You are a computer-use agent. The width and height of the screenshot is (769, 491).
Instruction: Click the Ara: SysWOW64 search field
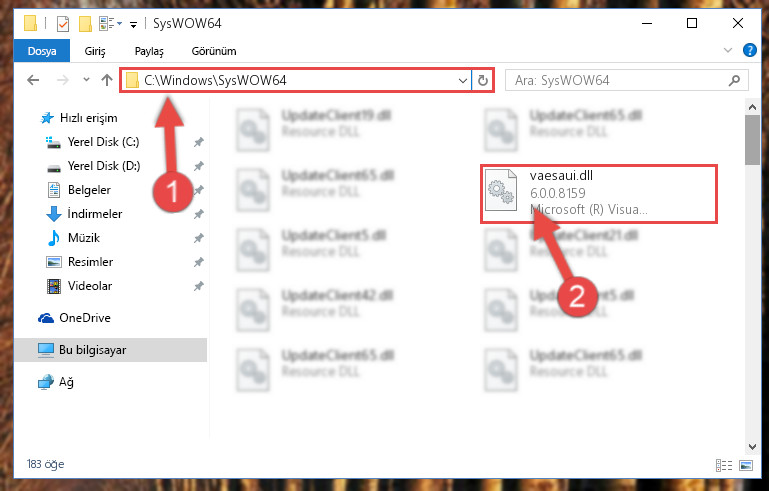coord(618,80)
